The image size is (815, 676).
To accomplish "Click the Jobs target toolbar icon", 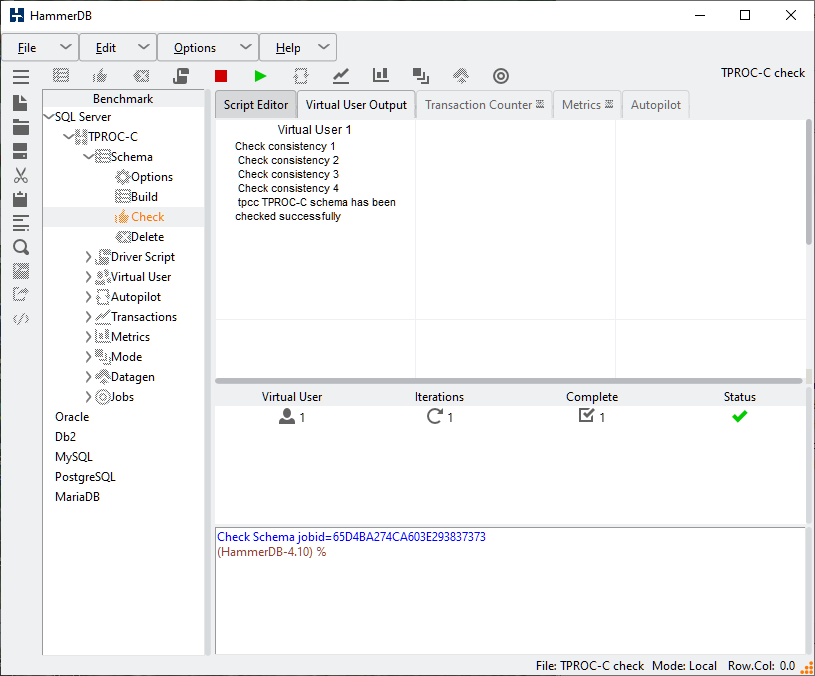I will click(x=501, y=76).
